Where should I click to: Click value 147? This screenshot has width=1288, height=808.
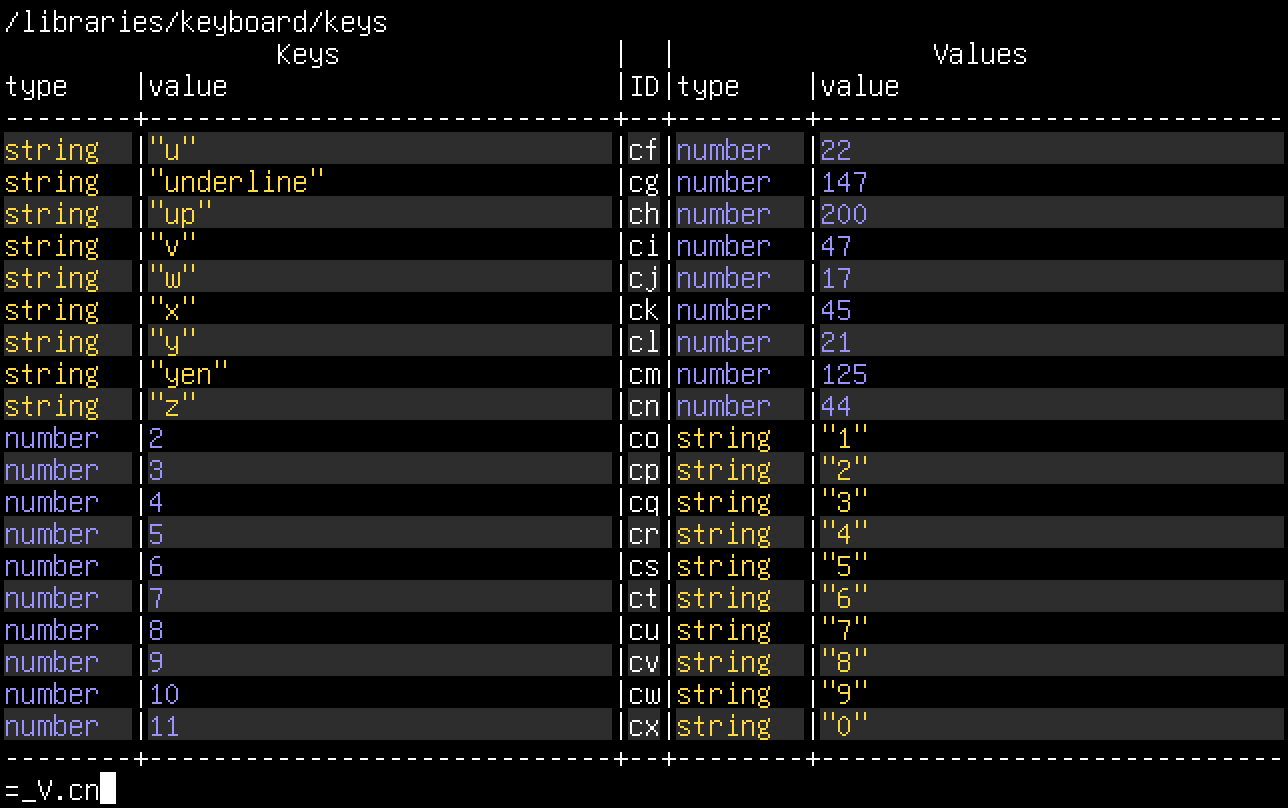pyautogui.click(x=844, y=182)
